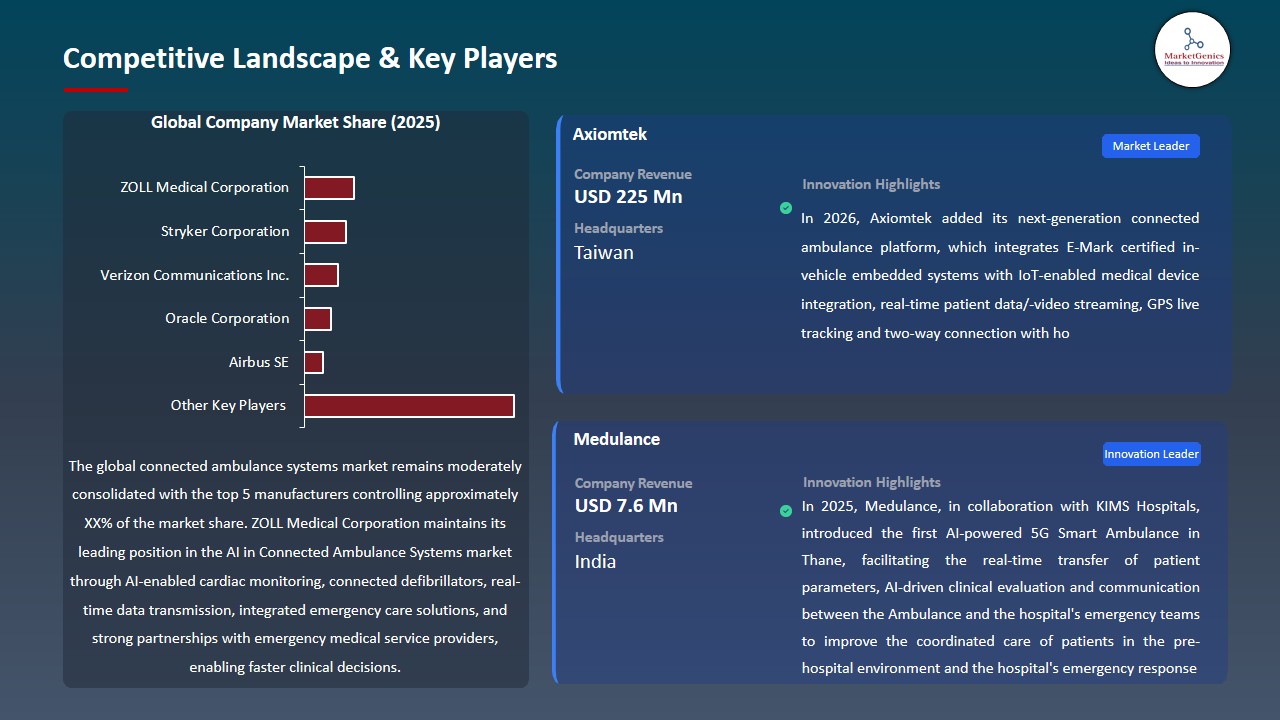Click the green check icon beside Axiomtek highlights

(x=786, y=208)
